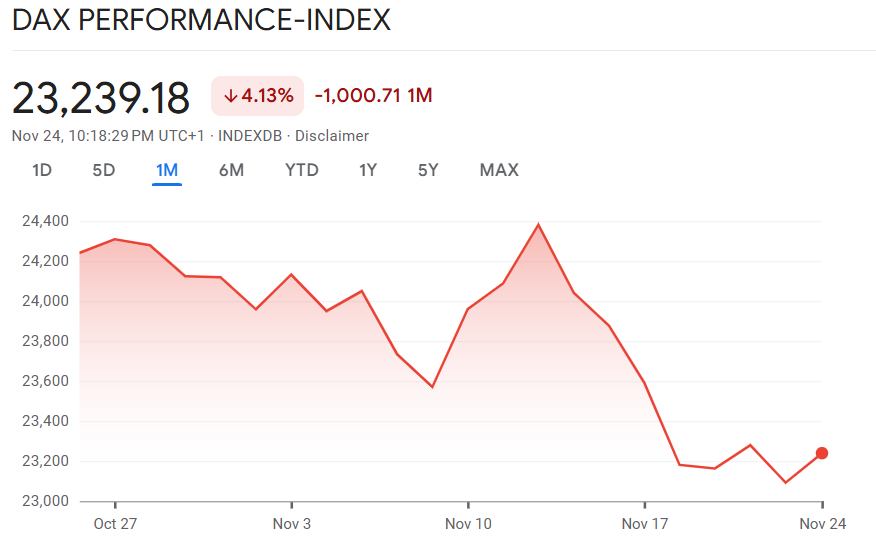Screen dimensions: 876x543
Task: Click the chart peak near Nov 12
Action: point(539,225)
